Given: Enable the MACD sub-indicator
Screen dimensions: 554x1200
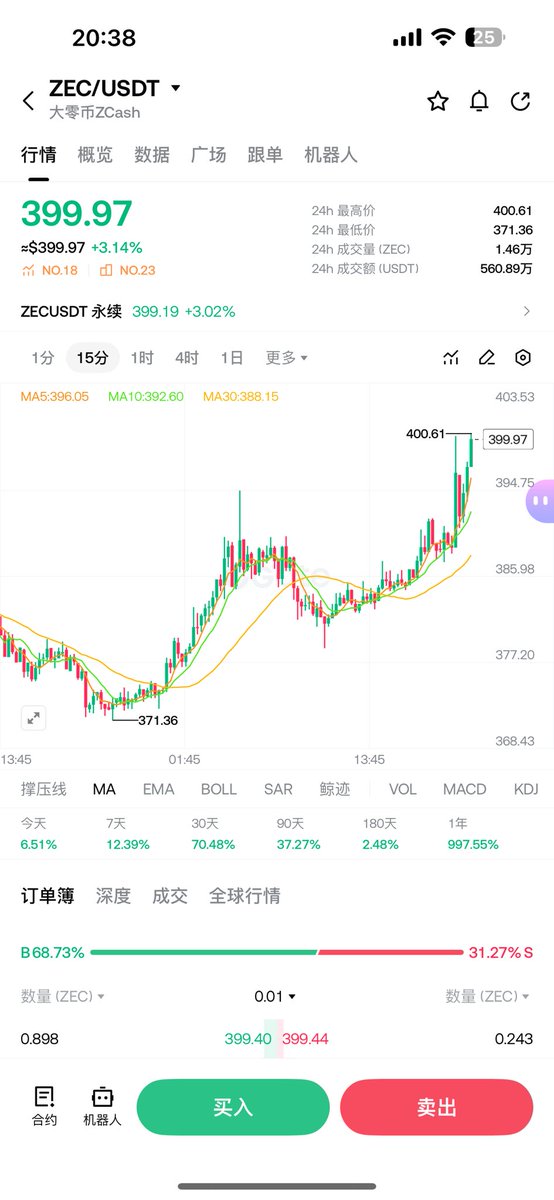Looking at the screenshot, I should click(x=464, y=789).
